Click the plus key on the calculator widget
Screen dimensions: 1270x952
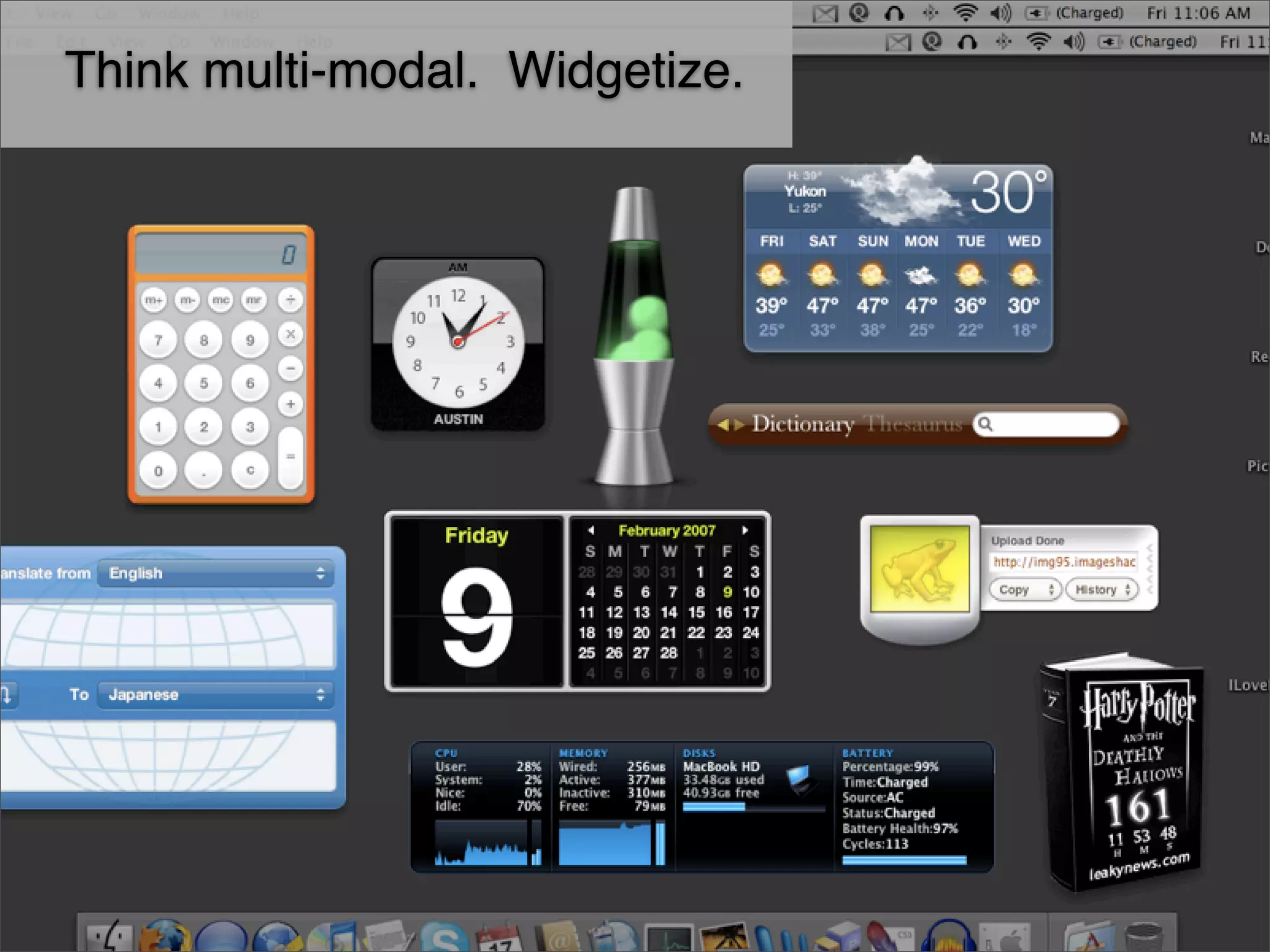[x=290, y=404]
